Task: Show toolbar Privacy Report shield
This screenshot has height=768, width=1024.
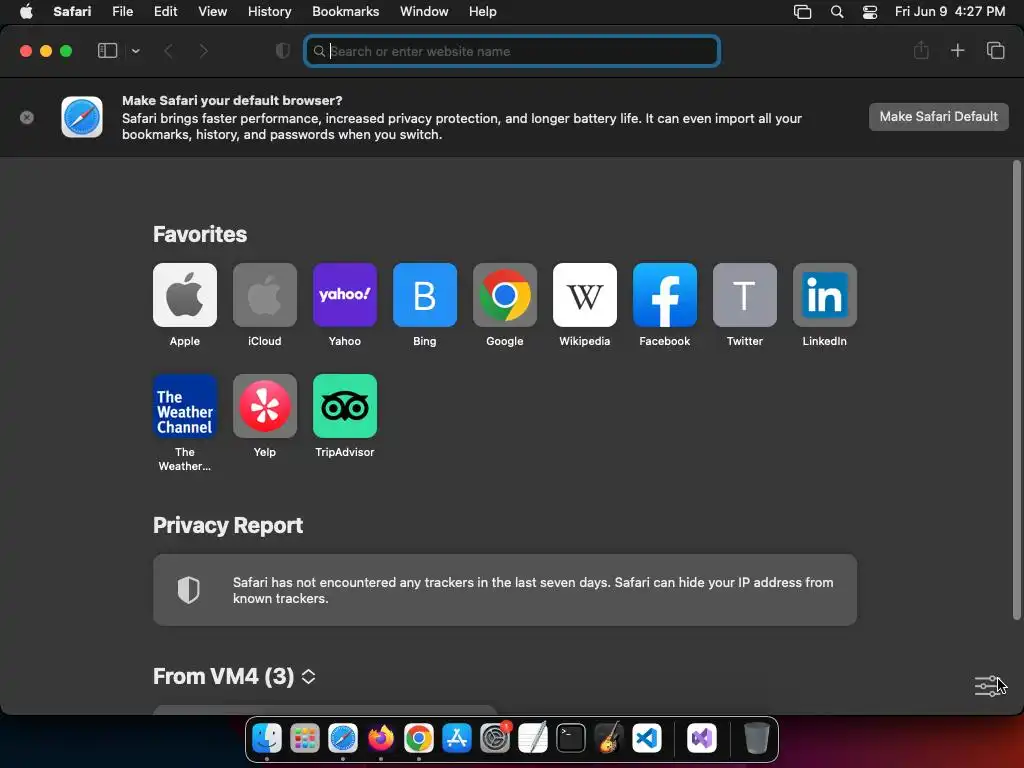Action: 283,51
